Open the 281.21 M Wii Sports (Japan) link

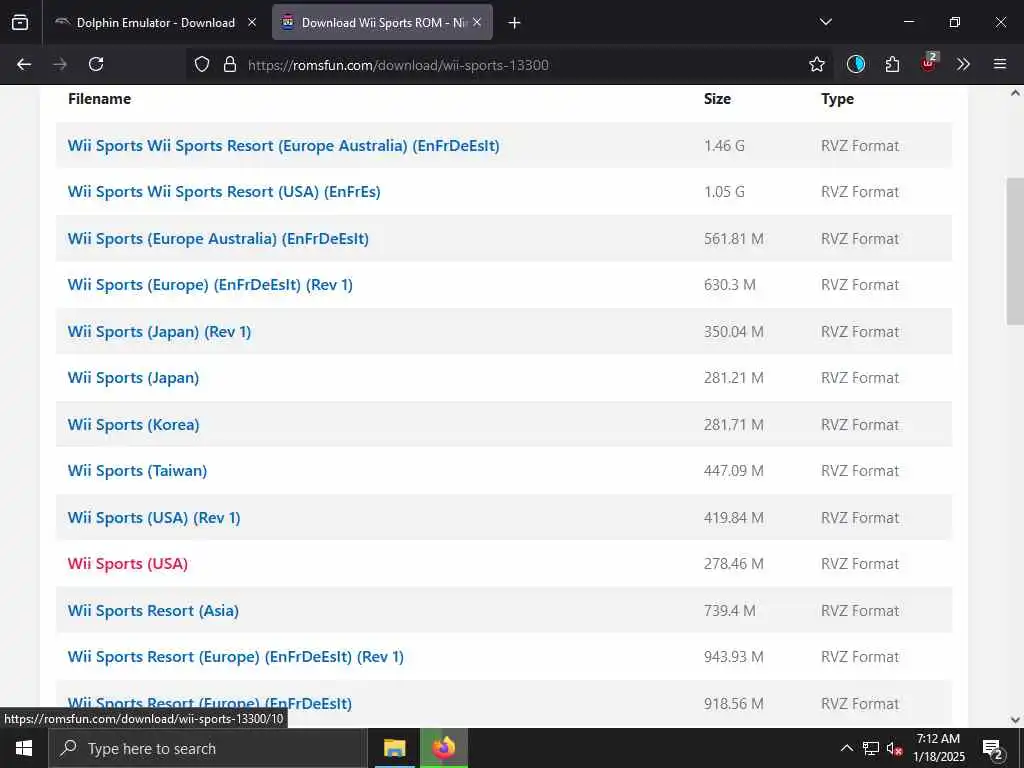133,377
